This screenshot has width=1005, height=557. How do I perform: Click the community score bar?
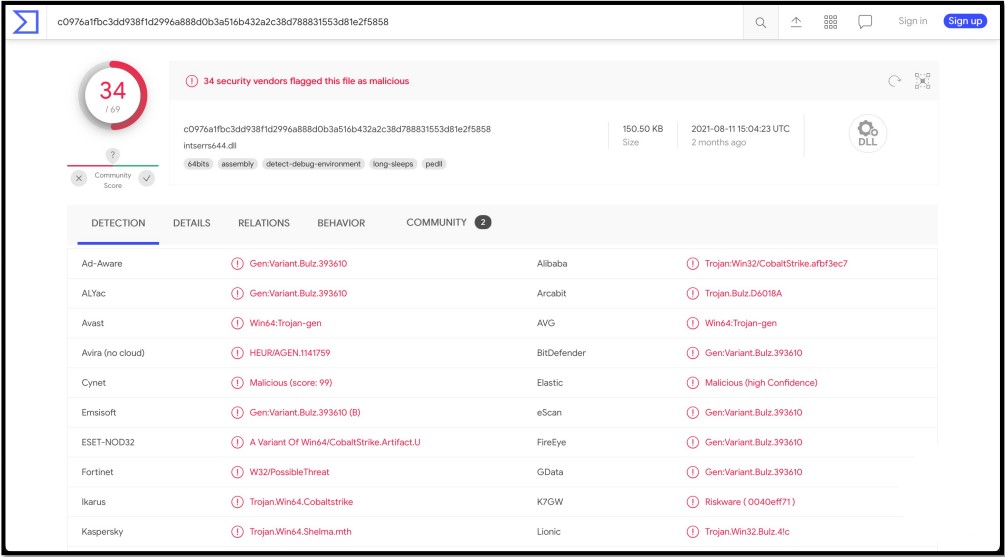pyautogui.click(x=113, y=165)
